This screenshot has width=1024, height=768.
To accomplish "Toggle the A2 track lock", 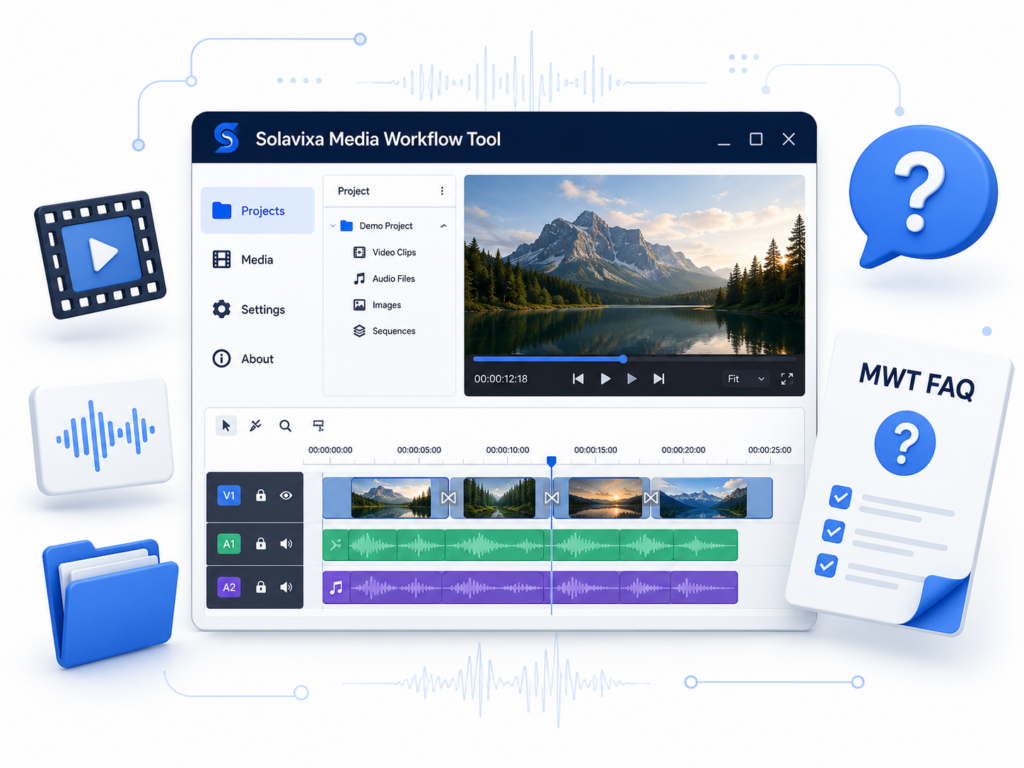I will [261, 587].
